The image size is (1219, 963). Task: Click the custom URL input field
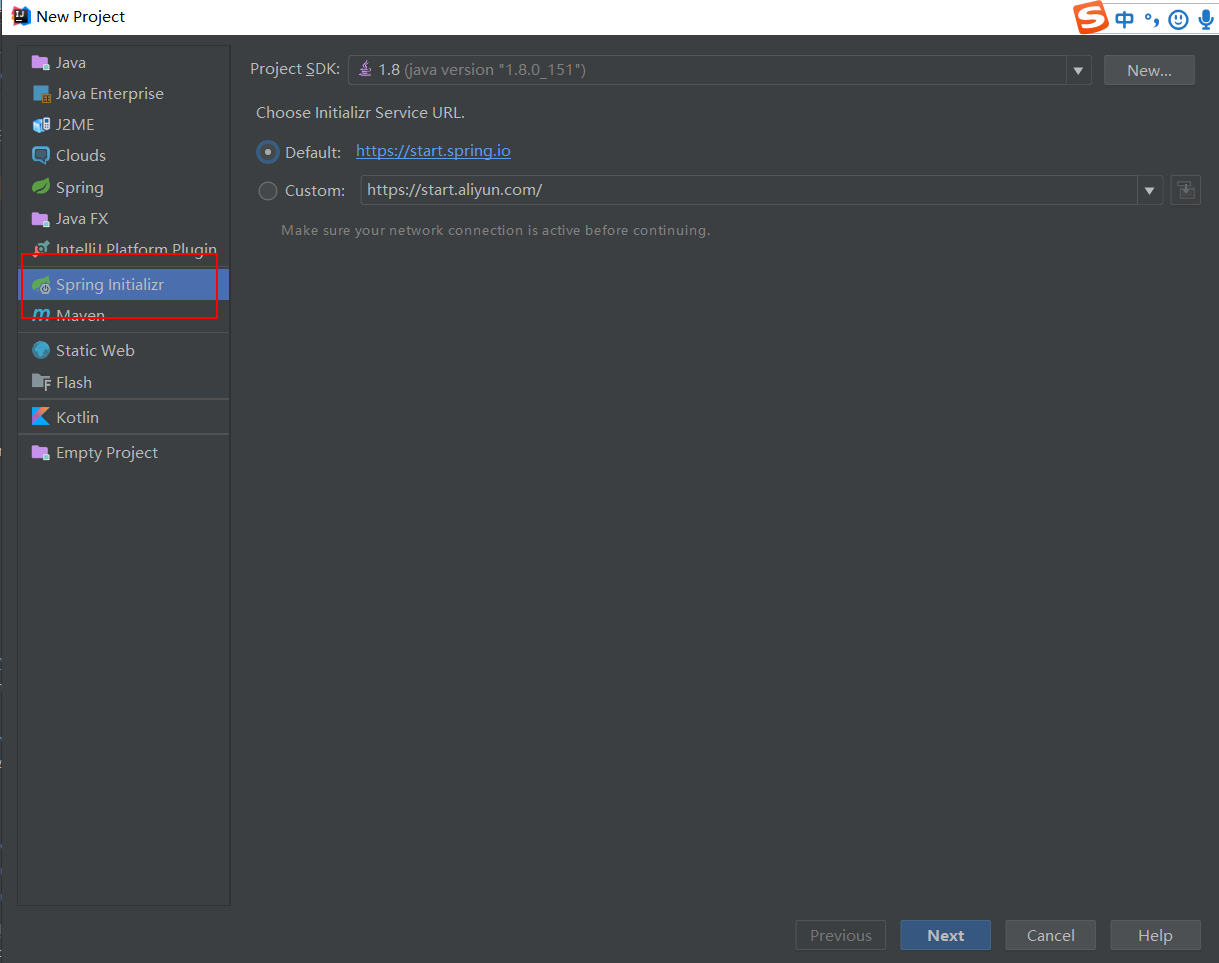tap(749, 190)
